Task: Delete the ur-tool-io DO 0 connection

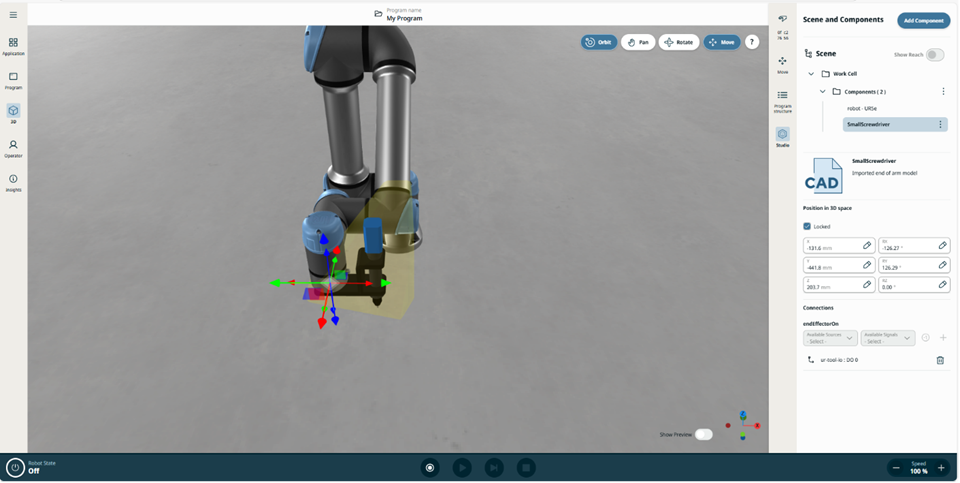Action: pyautogui.click(x=940, y=360)
